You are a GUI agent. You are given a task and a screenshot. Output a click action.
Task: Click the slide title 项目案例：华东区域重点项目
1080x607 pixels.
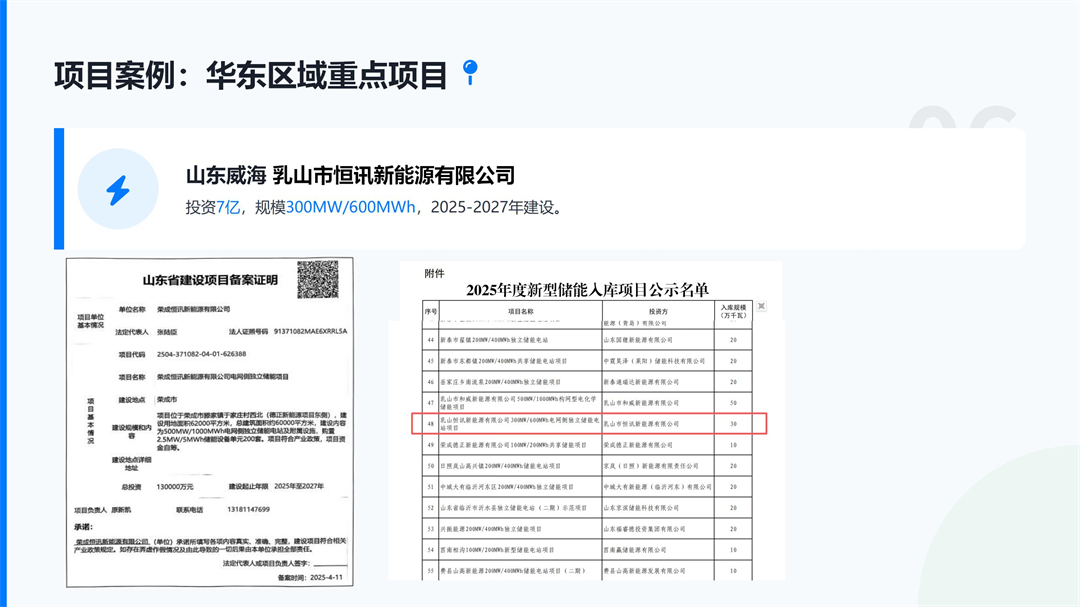(x=251, y=75)
